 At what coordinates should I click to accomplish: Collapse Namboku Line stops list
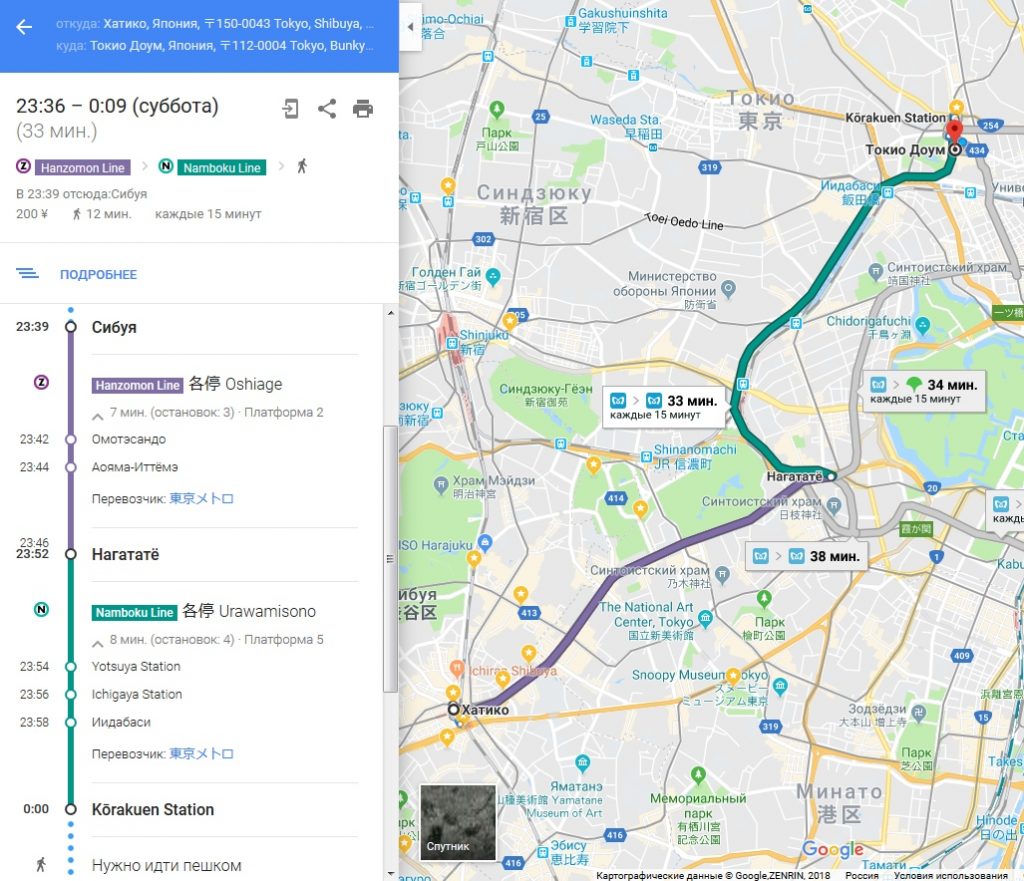(98, 643)
